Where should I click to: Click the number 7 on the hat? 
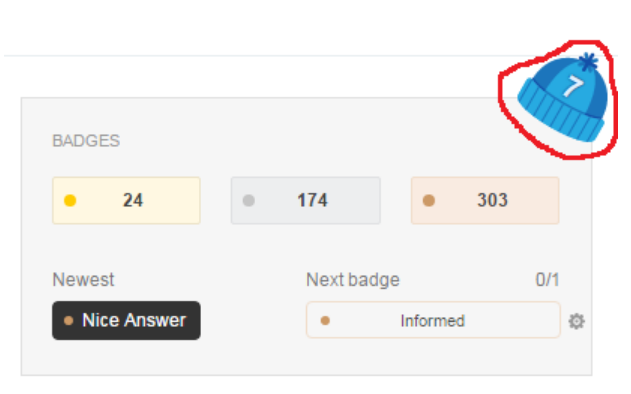[x=573, y=86]
